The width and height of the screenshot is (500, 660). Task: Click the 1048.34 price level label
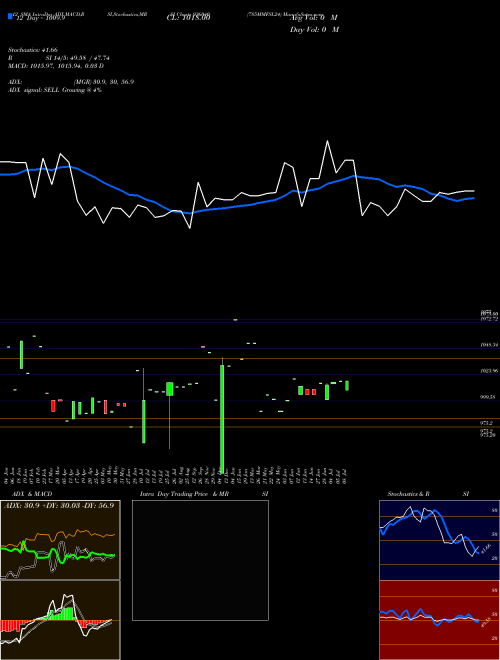click(x=489, y=345)
